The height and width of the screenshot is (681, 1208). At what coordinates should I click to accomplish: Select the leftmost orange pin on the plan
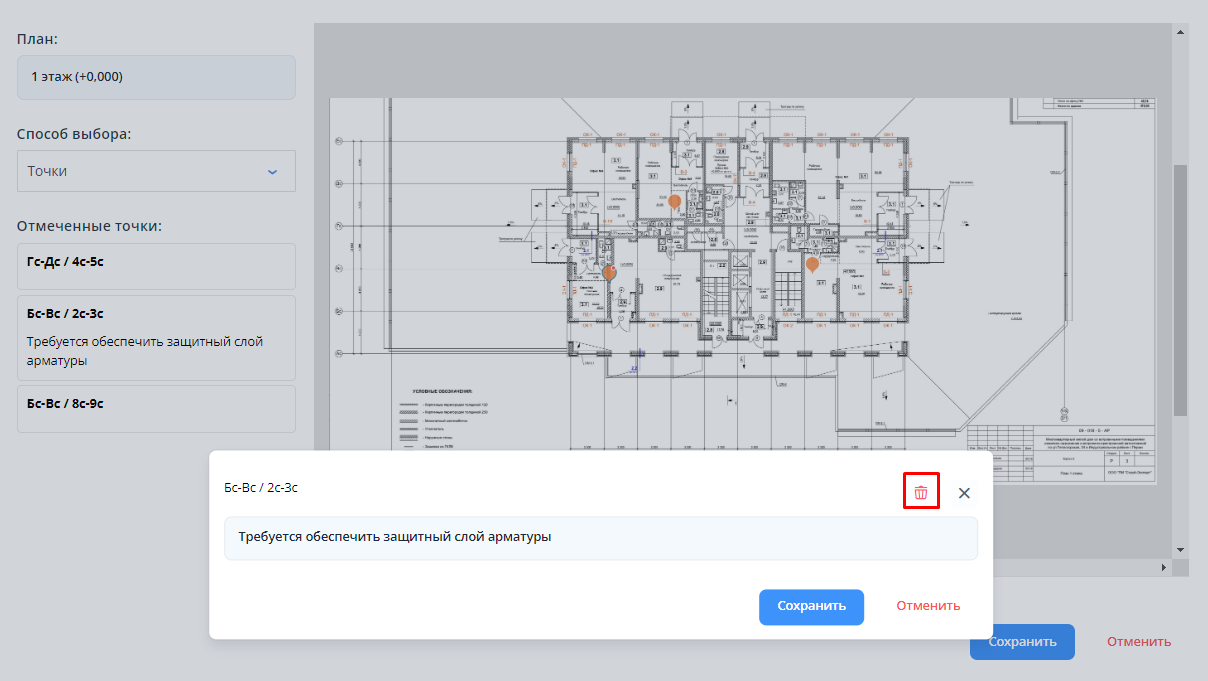pos(609,272)
